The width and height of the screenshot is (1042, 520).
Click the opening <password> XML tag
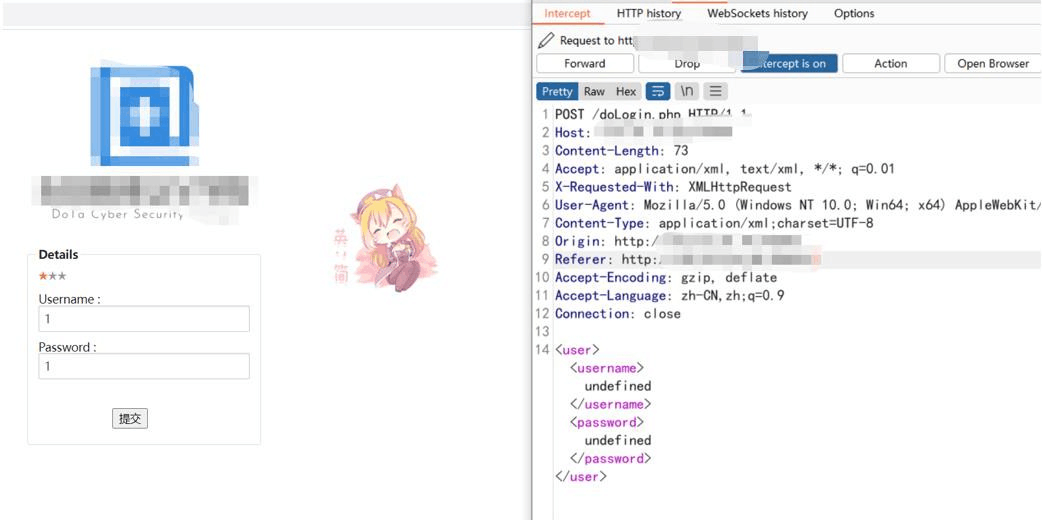tap(607, 422)
